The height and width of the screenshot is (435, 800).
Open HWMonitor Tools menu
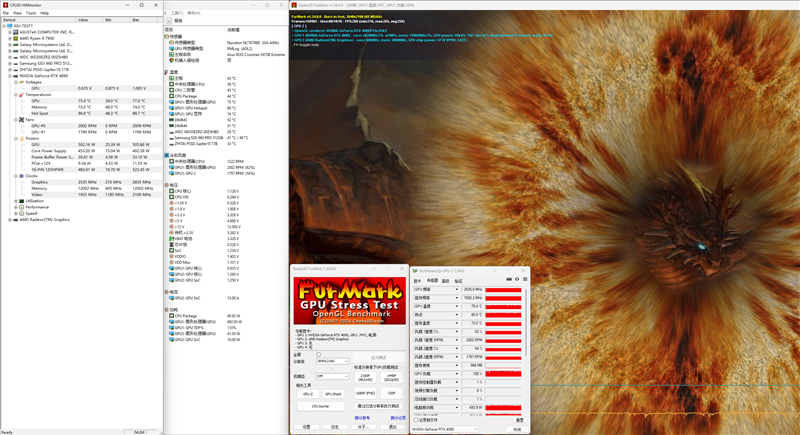pos(31,13)
